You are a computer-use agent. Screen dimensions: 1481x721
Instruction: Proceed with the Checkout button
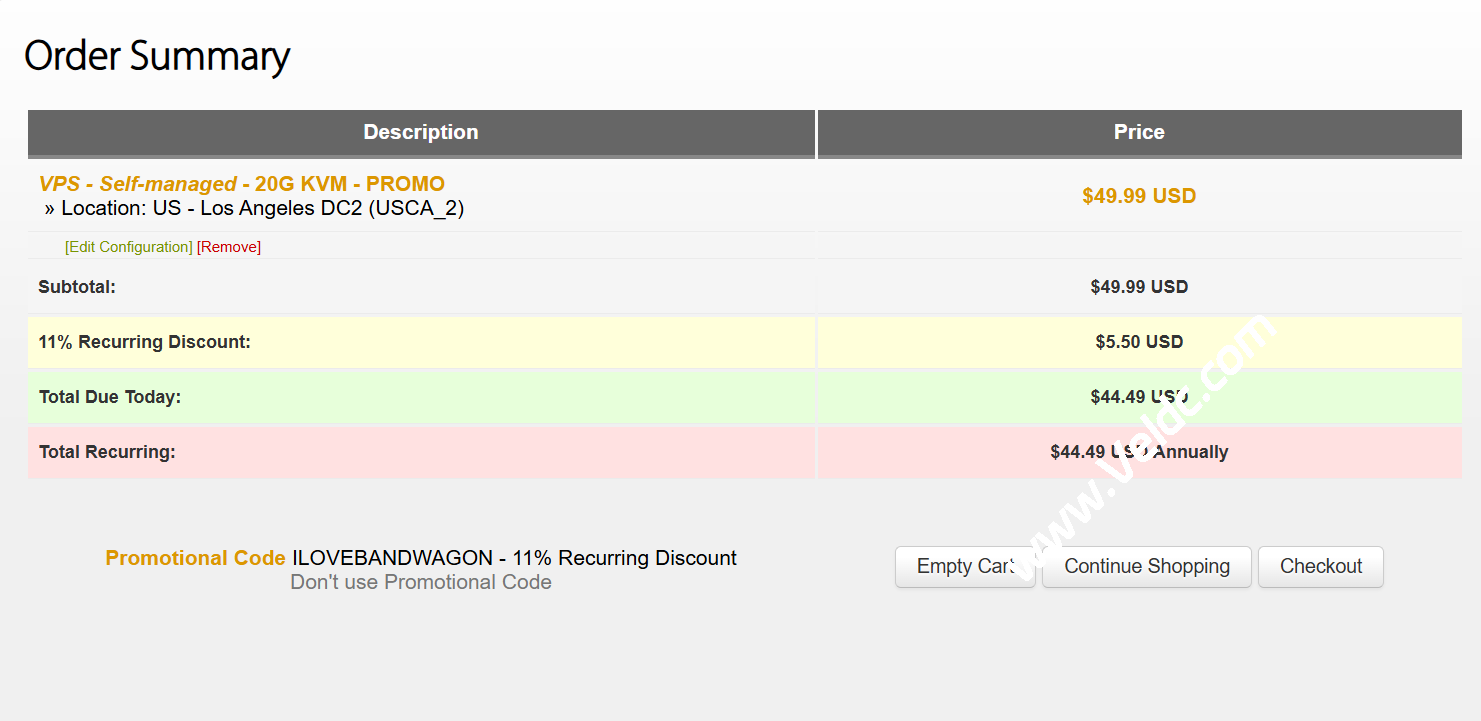tap(1320, 566)
